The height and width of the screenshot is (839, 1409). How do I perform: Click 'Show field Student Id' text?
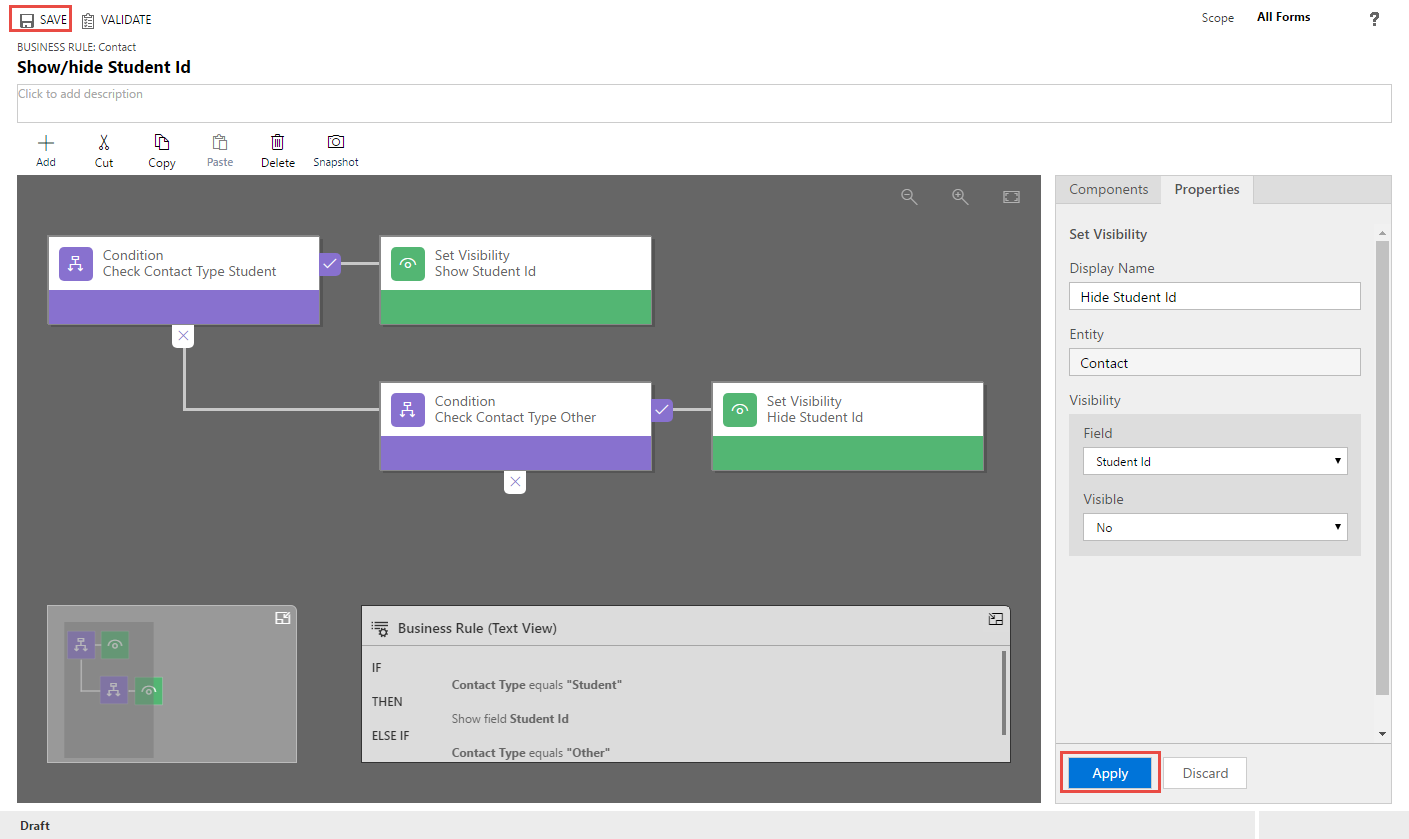pyautogui.click(x=510, y=719)
